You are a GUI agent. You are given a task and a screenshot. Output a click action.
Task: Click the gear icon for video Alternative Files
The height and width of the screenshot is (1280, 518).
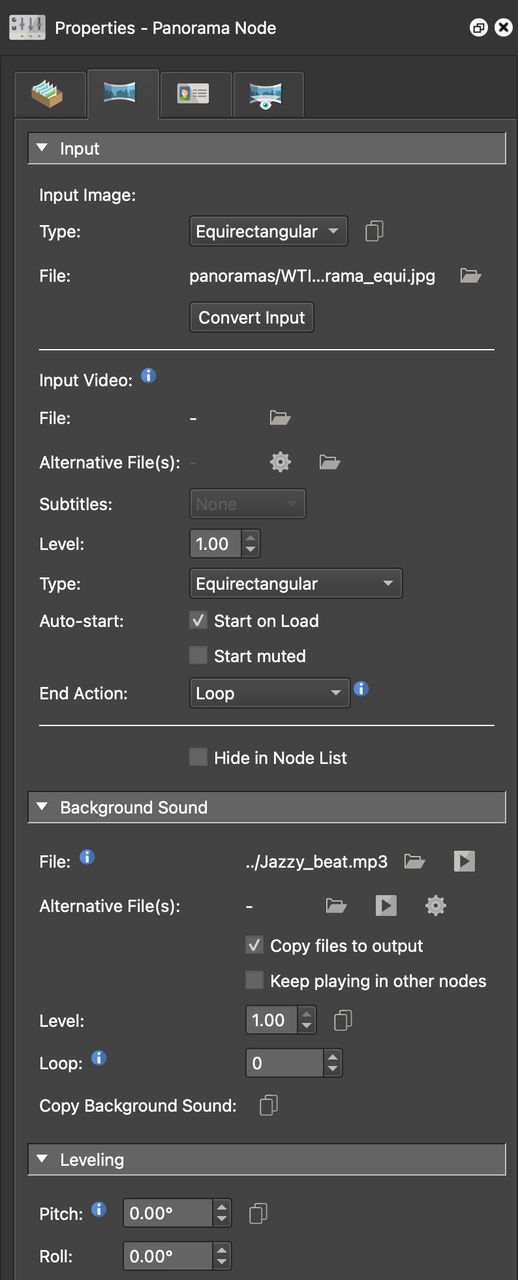tap(280, 462)
